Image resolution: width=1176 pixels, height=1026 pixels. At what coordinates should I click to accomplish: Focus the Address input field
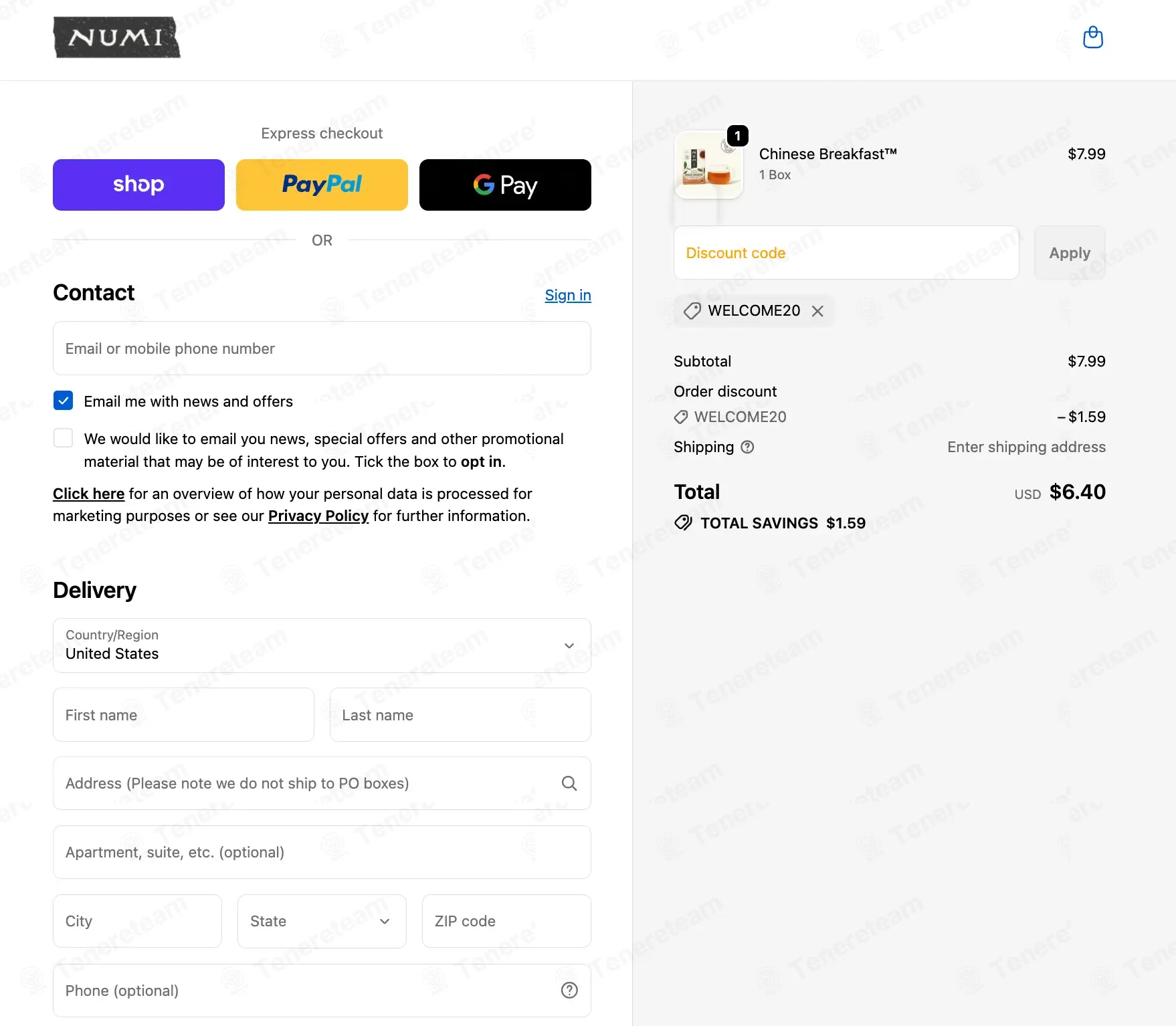click(322, 783)
